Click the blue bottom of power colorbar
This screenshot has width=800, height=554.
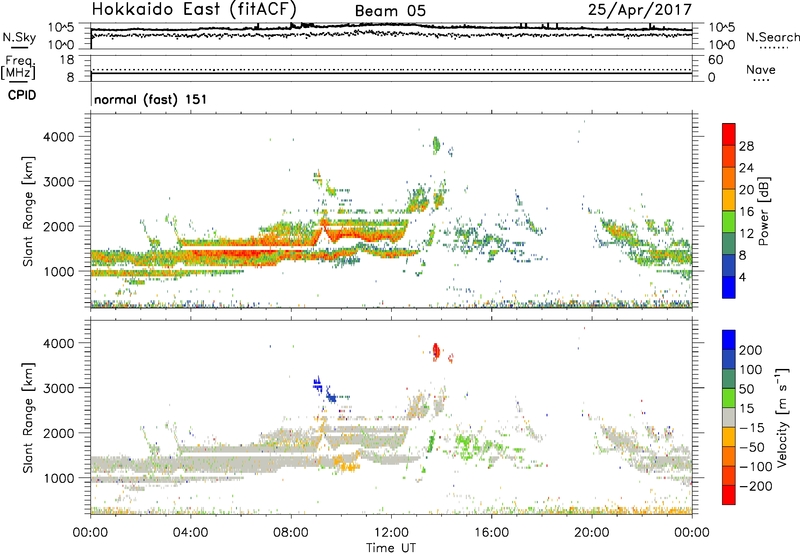[729, 287]
